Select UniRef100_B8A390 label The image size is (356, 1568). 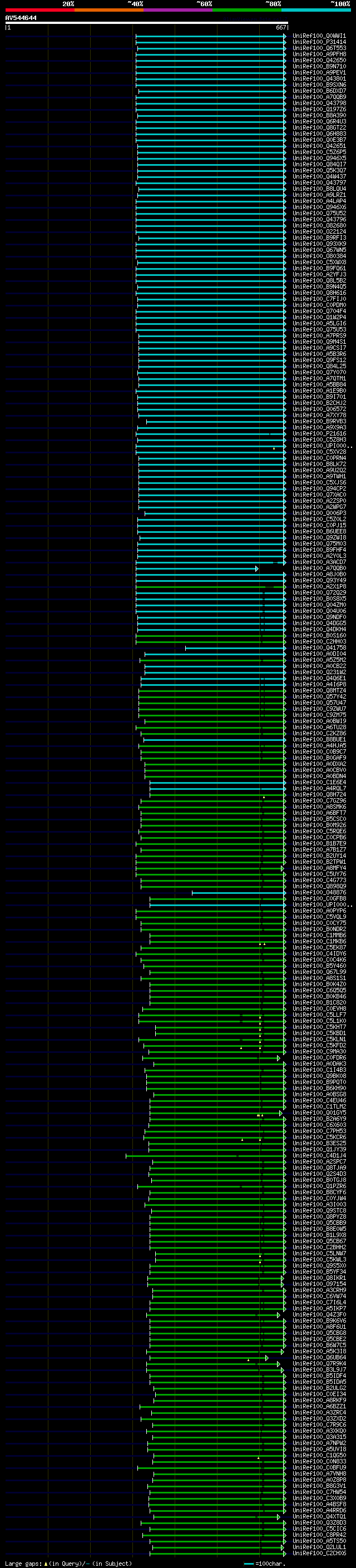pos(319,115)
